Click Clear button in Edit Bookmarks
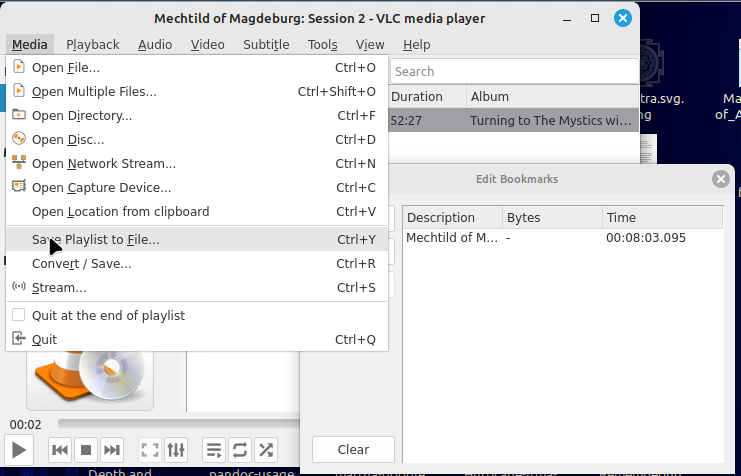741x476 pixels. (x=353, y=450)
